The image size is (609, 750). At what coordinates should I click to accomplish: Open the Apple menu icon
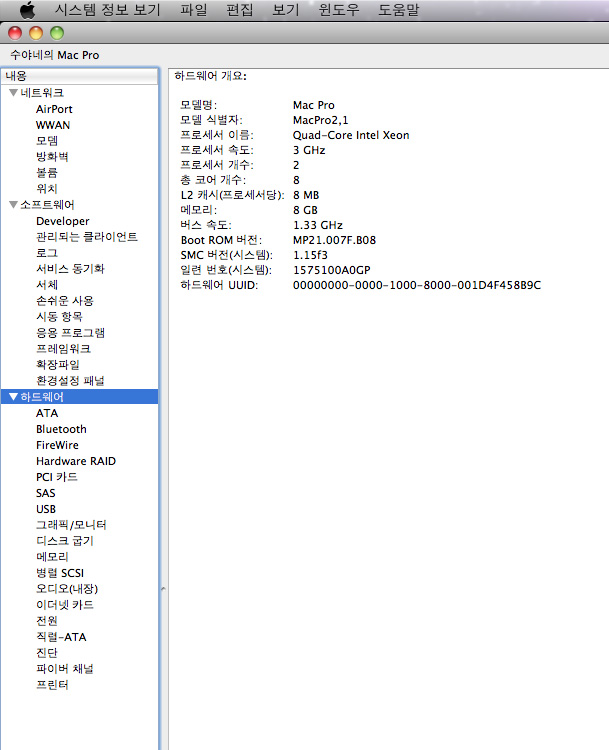pyautogui.click(x=27, y=10)
